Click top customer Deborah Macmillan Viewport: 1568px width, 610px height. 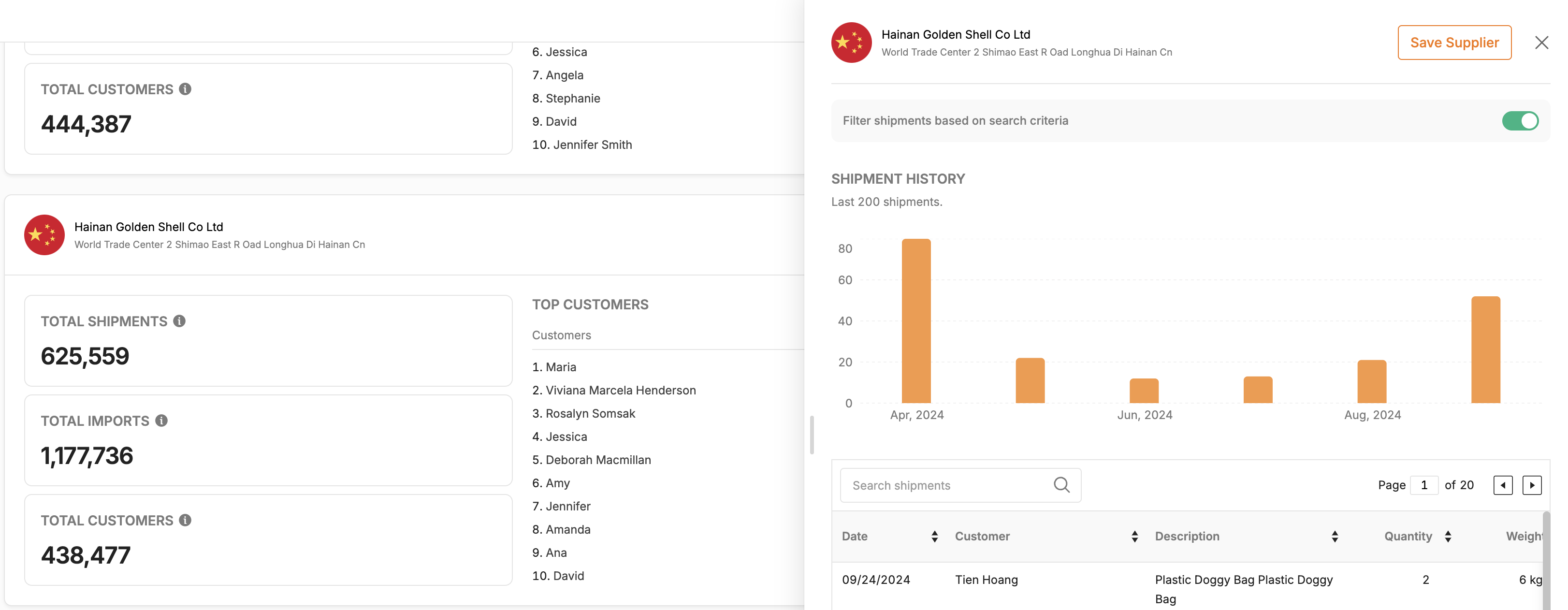click(x=591, y=460)
